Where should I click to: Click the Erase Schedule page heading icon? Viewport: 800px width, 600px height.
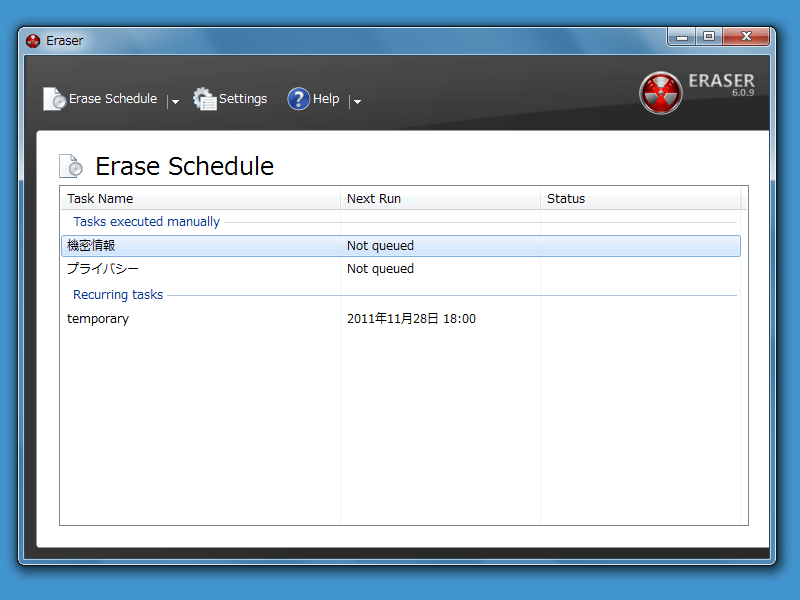point(70,166)
